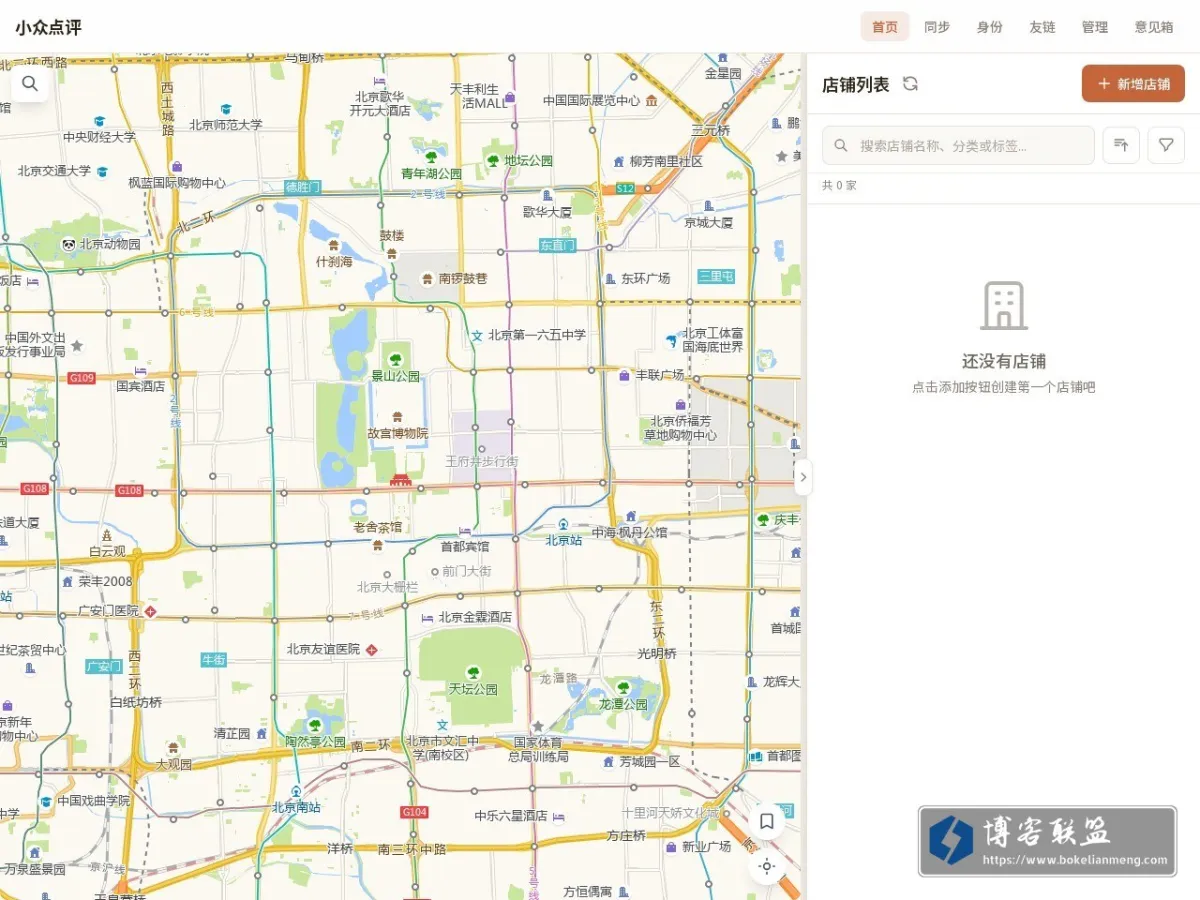The image size is (1200, 900).
Task: Click the refresh icon beside 店铺列表
Action: [x=910, y=84]
